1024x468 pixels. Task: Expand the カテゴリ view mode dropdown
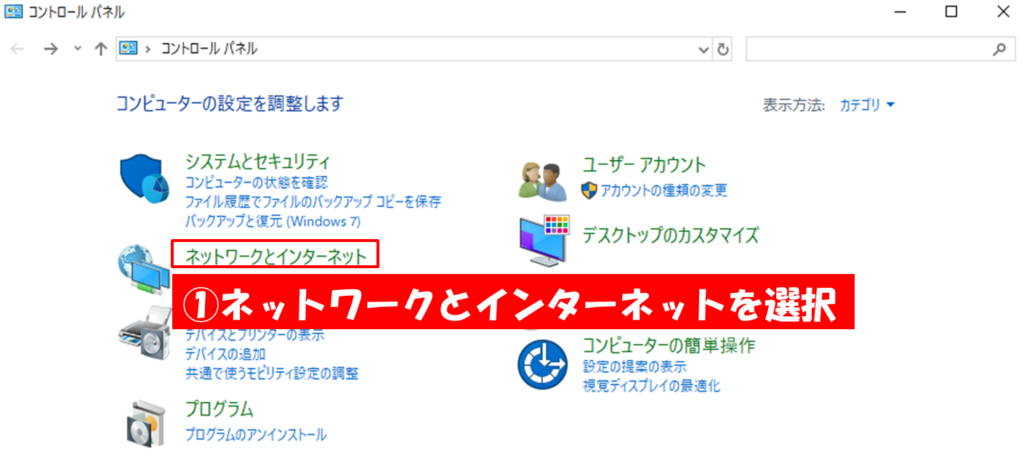(867, 105)
